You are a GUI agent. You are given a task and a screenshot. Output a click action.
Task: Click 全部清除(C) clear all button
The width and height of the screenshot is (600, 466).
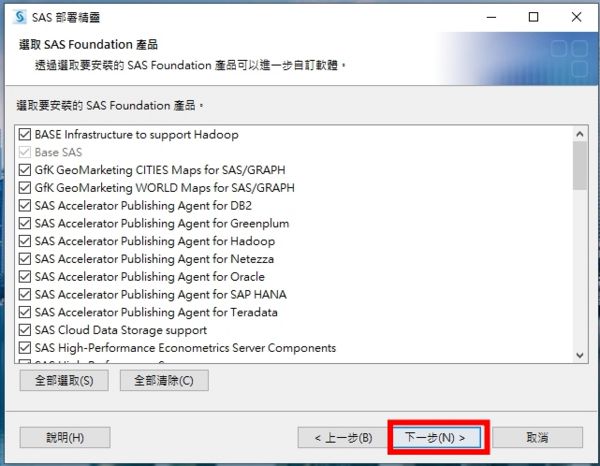pyautogui.click(x=164, y=380)
